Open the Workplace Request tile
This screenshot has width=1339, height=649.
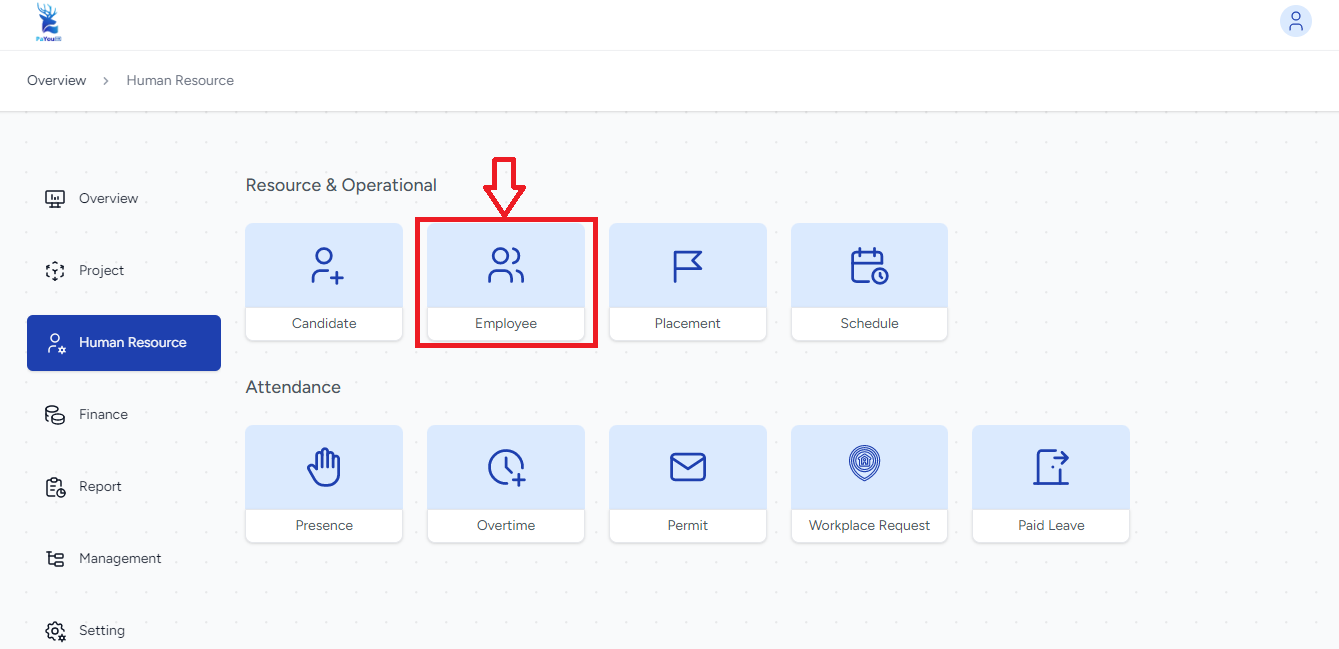click(869, 484)
